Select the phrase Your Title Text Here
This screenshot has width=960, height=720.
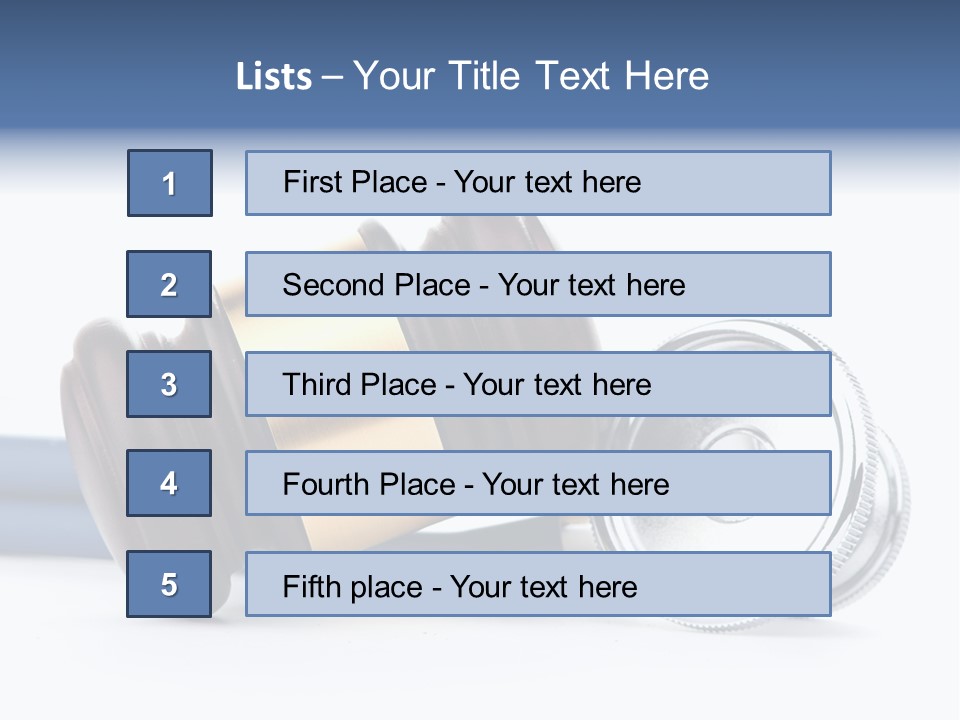tap(531, 76)
